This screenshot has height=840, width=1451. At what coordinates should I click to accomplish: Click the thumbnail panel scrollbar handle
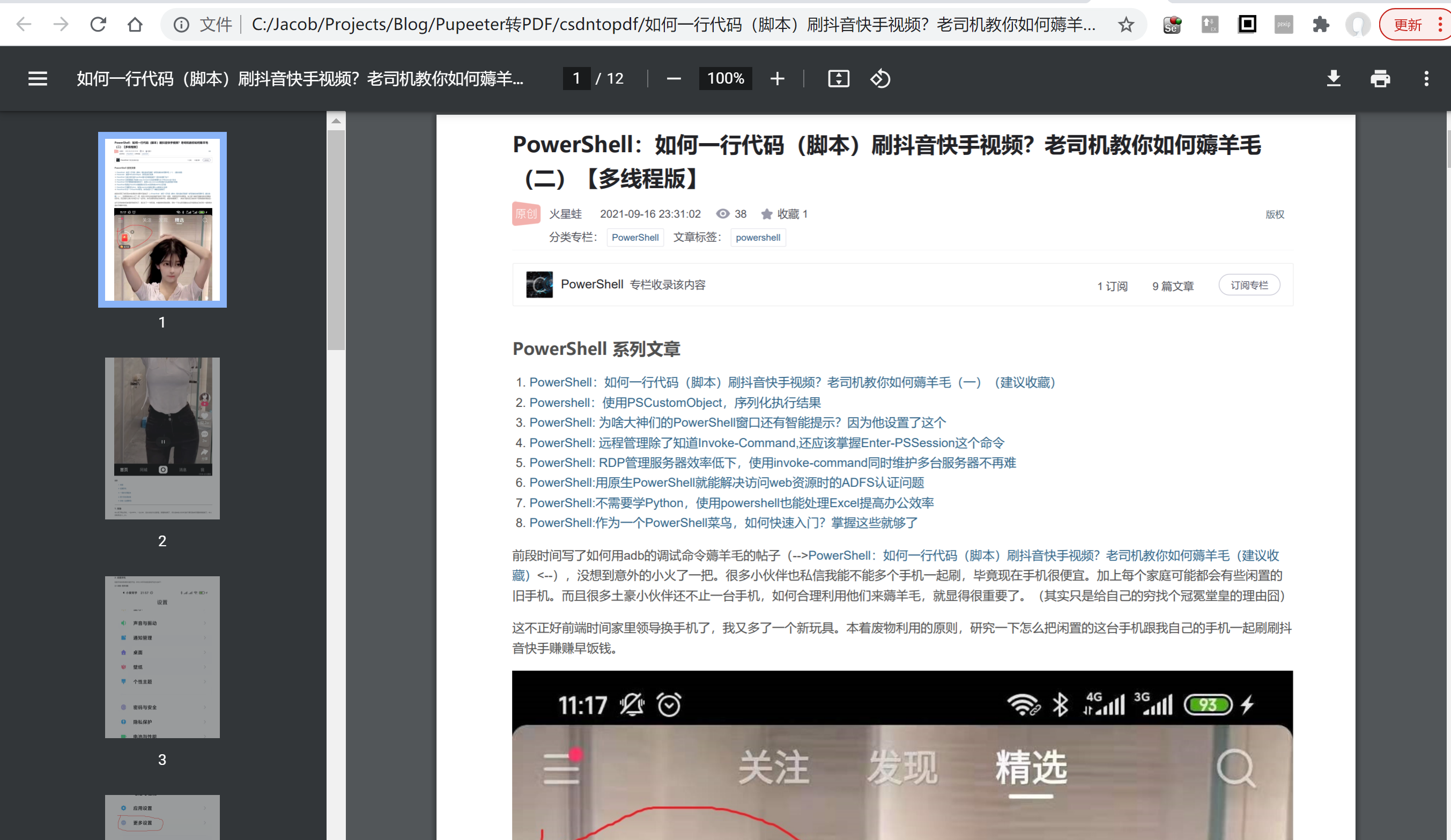336,240
